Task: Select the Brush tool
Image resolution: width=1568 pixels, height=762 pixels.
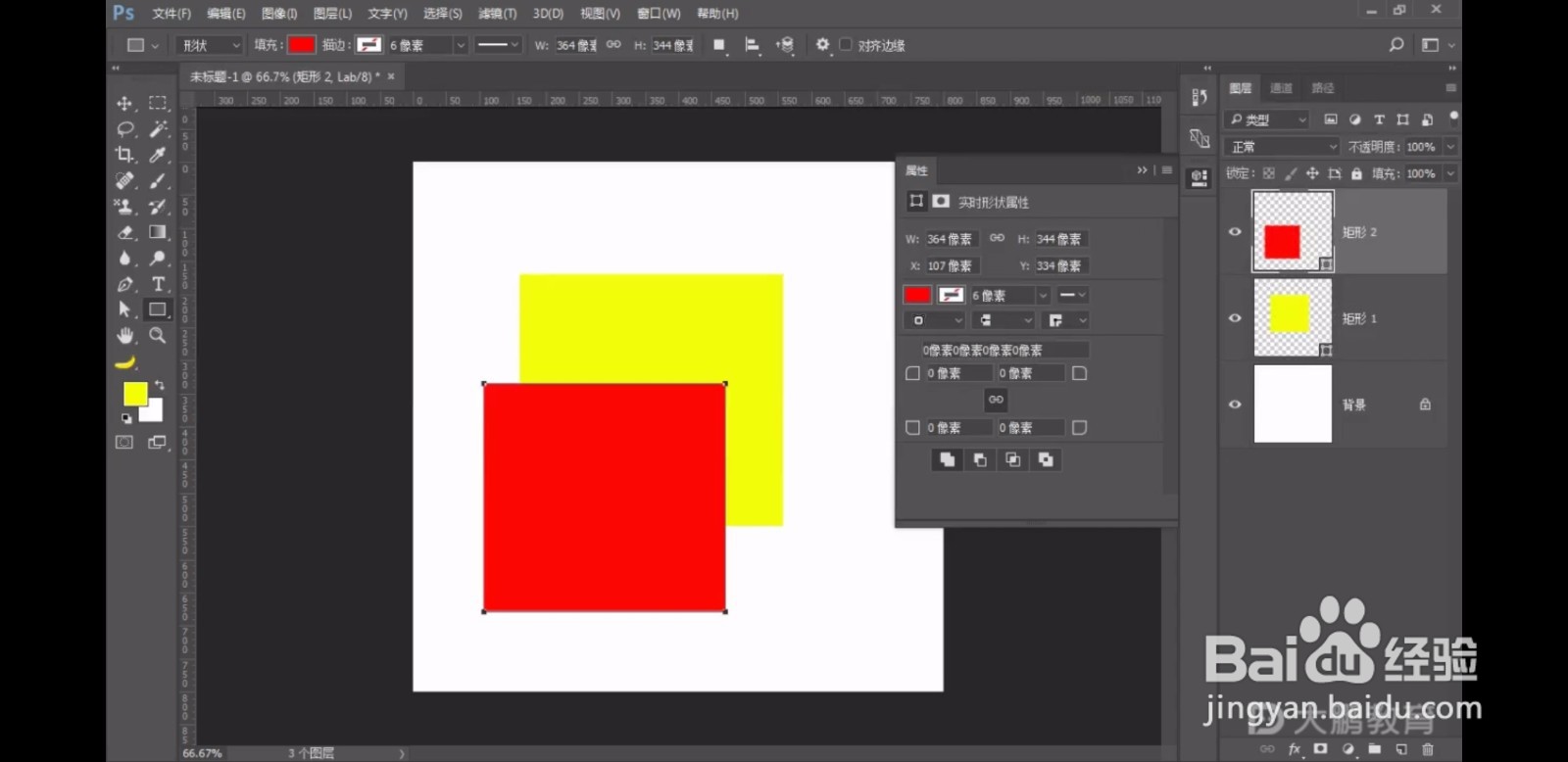Action: (157, 181)
